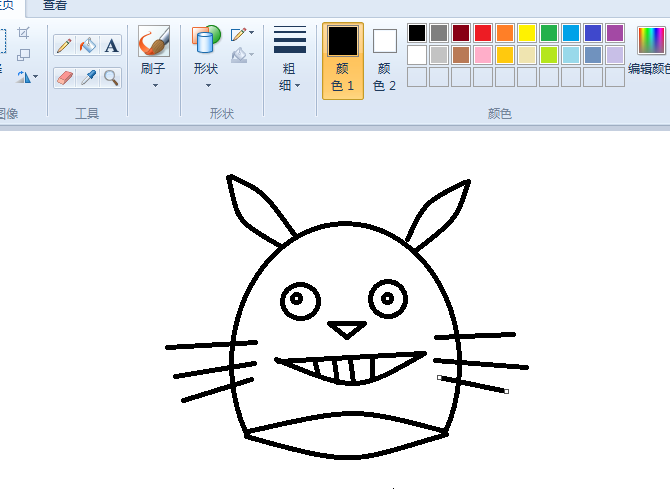Screen dimensions: 670x491
Task: Click the line's left endpoint handle on canvas
Action: click(439, 377)
